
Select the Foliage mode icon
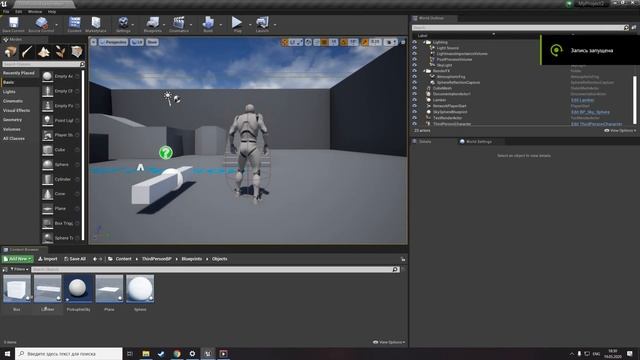(x=60, y=52)
